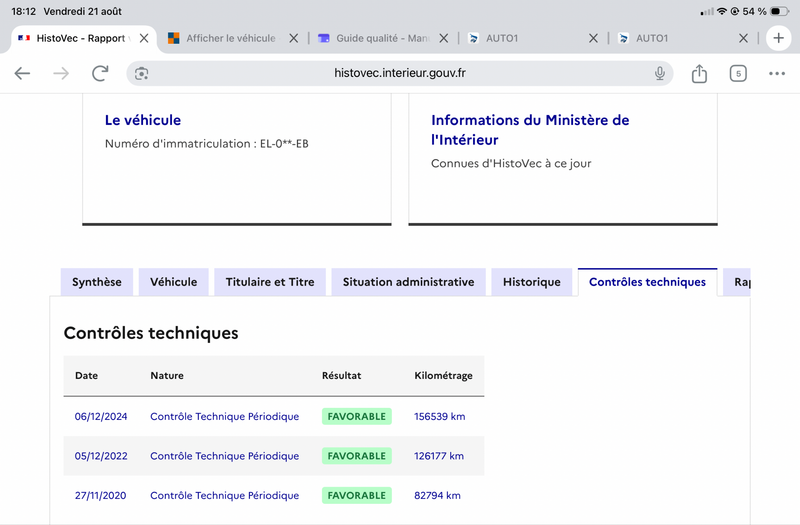The image size is (800, 525).
Task: Close the HistoVec - Rapport tab
Action: (x=144, y=38)
